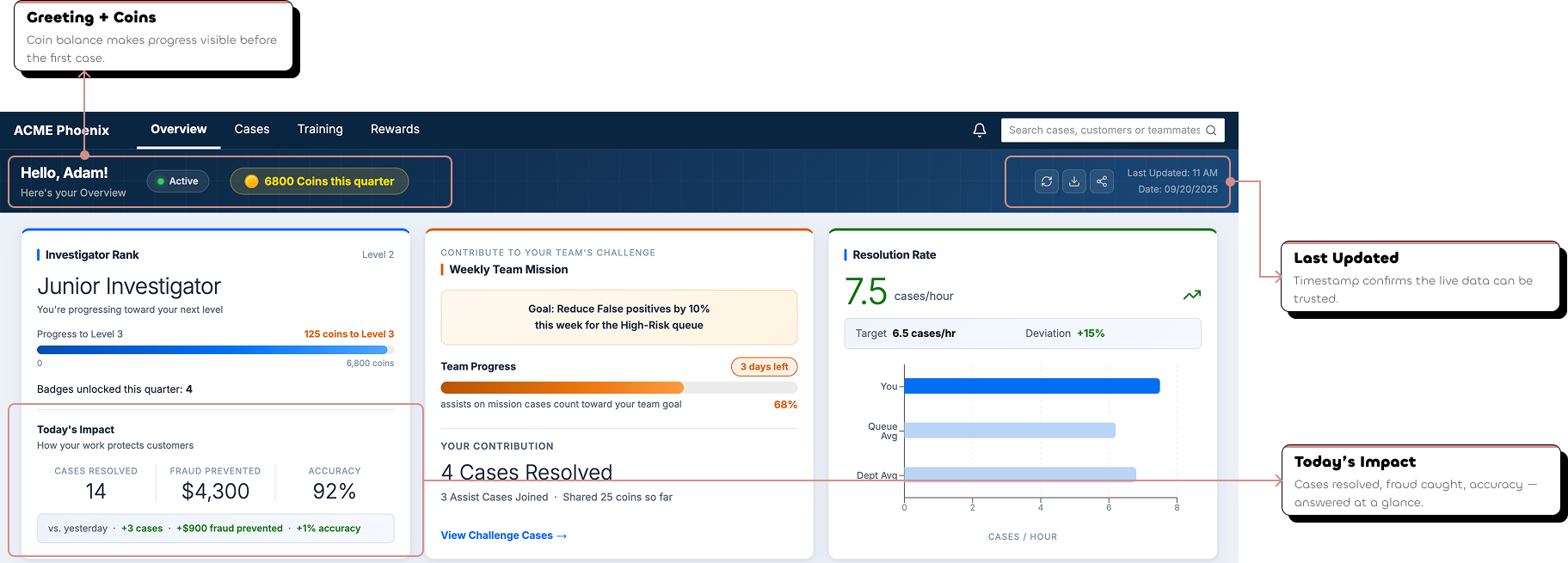Click the 4 Cases Resolved heading

pos(526,472)
